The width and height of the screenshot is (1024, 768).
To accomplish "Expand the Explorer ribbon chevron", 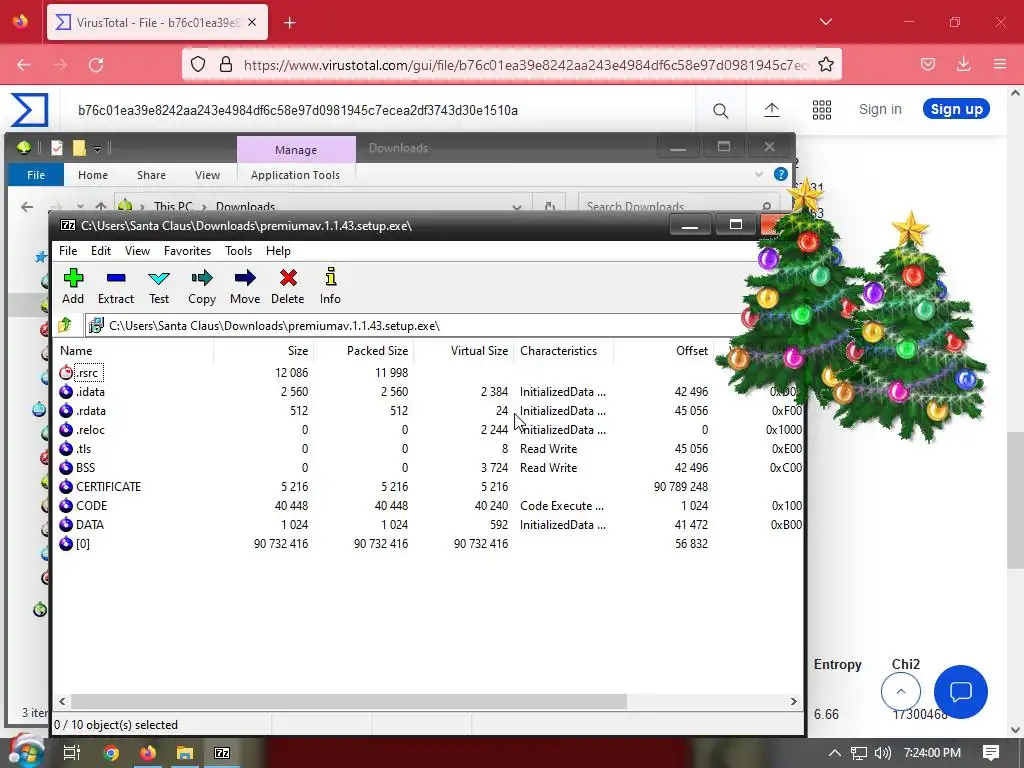I will click(759, 174).
